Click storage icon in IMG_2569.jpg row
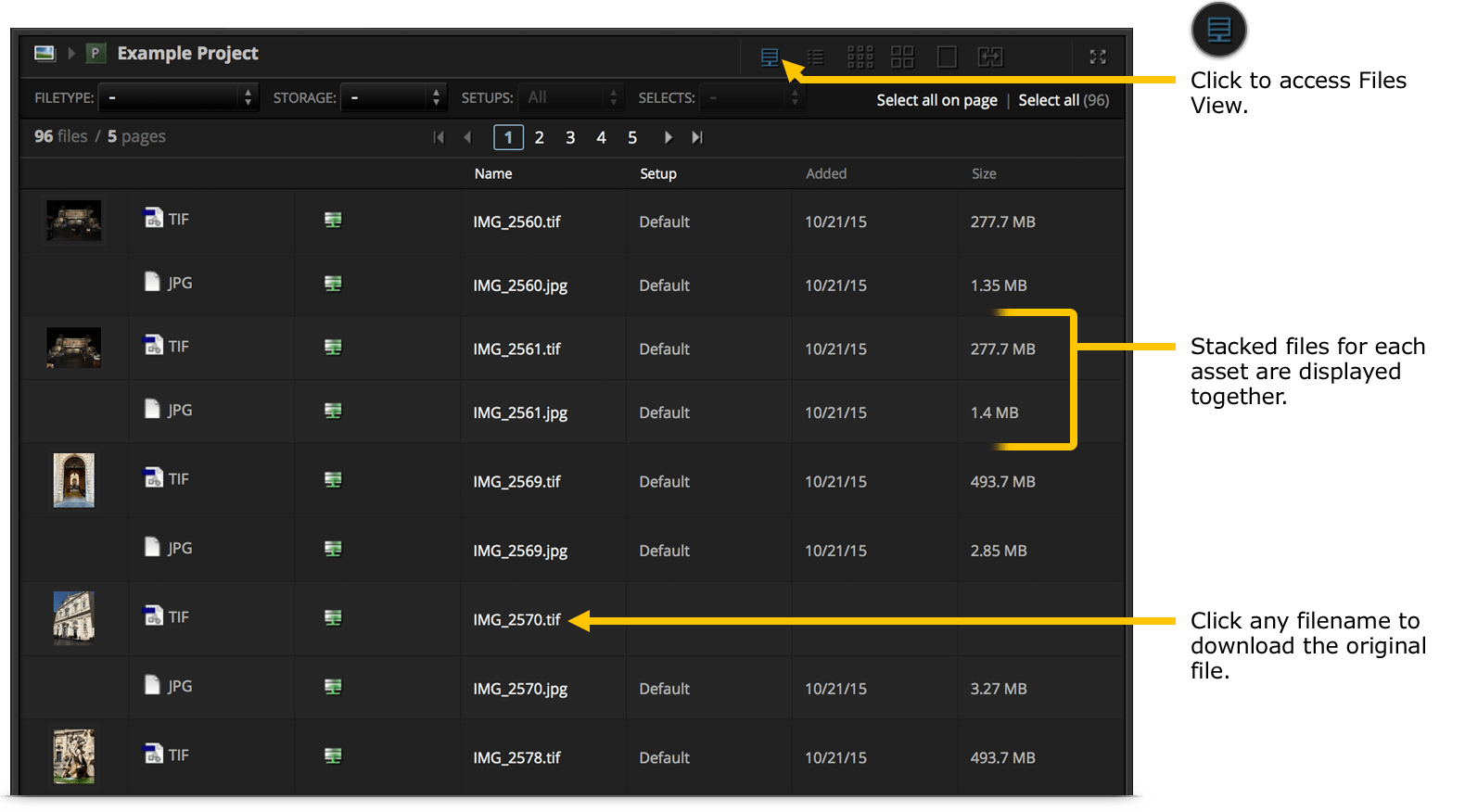Screen dimensions: 1465x812 pos(333,549)
